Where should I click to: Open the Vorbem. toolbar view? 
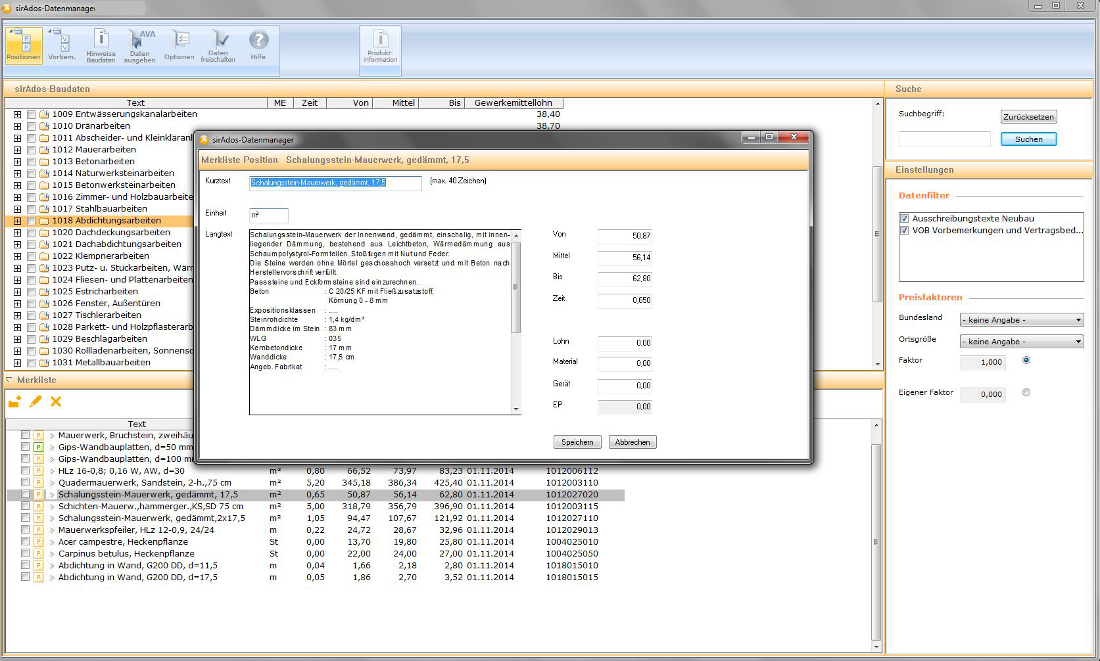pyautogui.click(x=62, y=44)
